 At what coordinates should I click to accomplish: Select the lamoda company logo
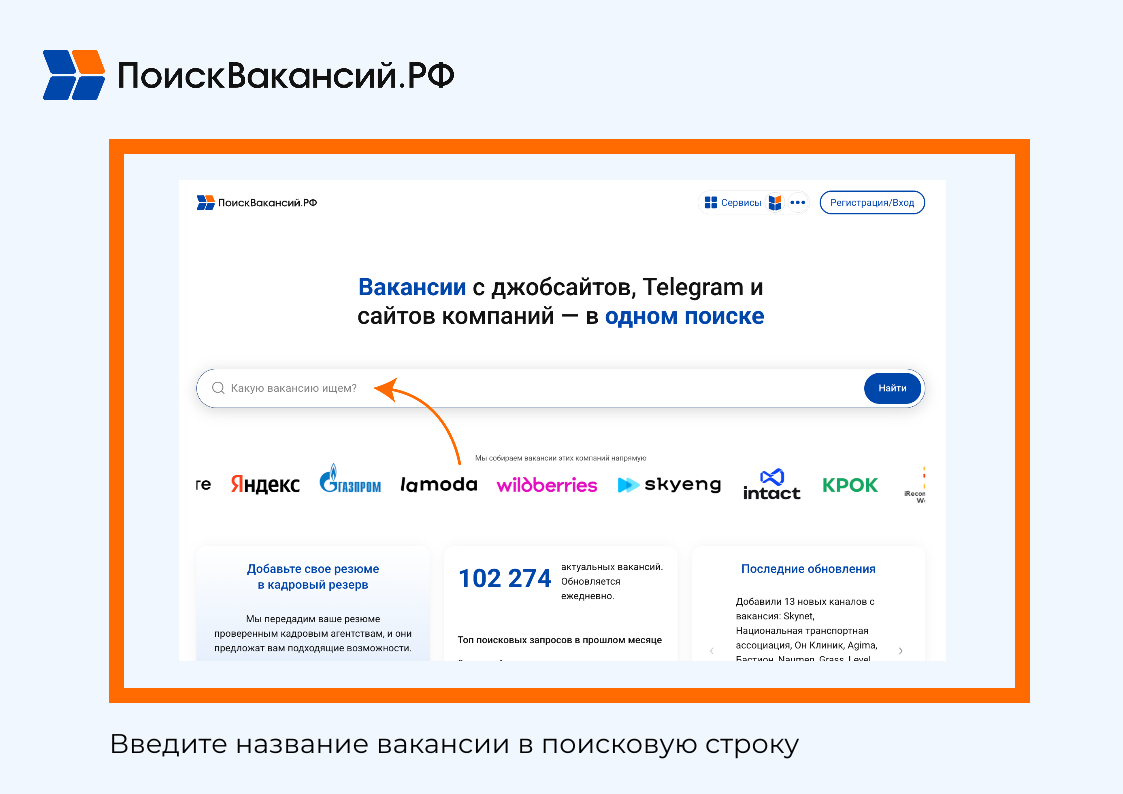pyautogui.click(x=439, y=485)
